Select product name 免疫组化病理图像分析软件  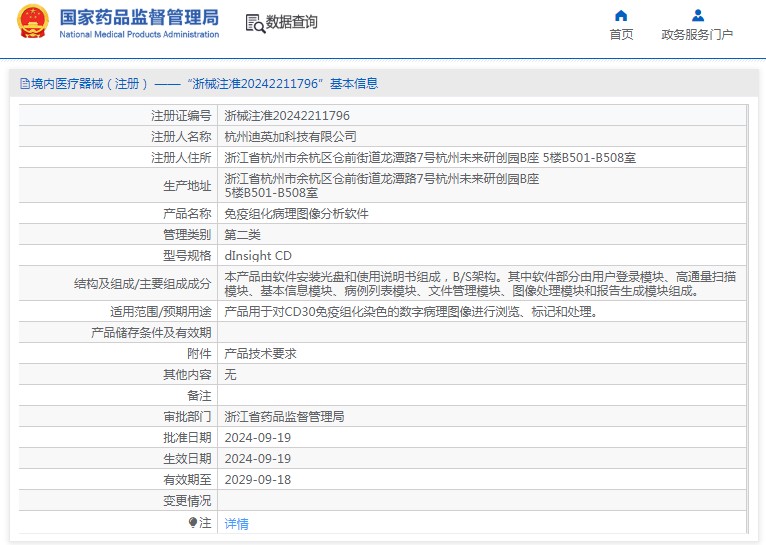(296, 214)
